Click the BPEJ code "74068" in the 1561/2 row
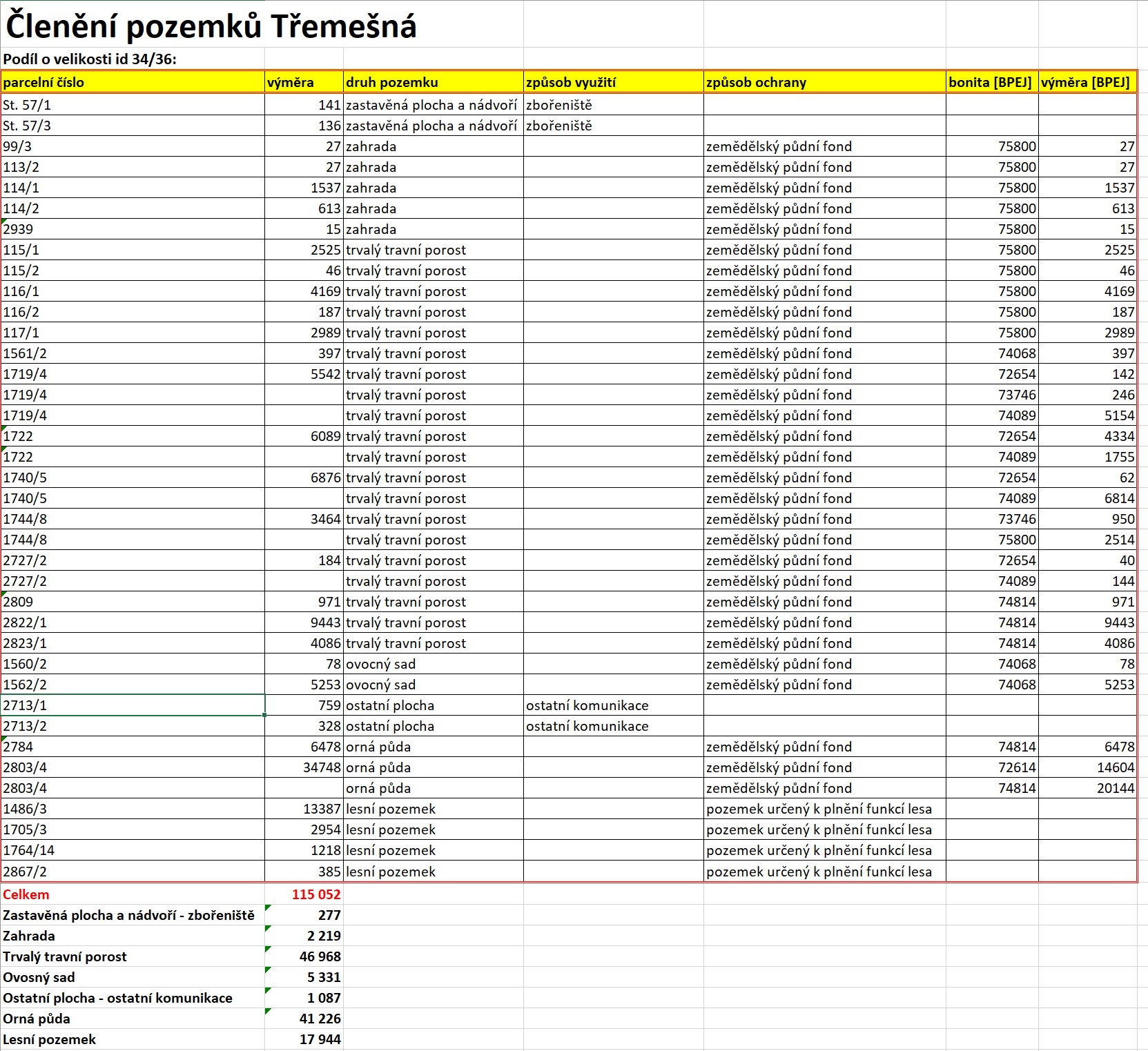The image size is (1148, 1051). point(992,353)
